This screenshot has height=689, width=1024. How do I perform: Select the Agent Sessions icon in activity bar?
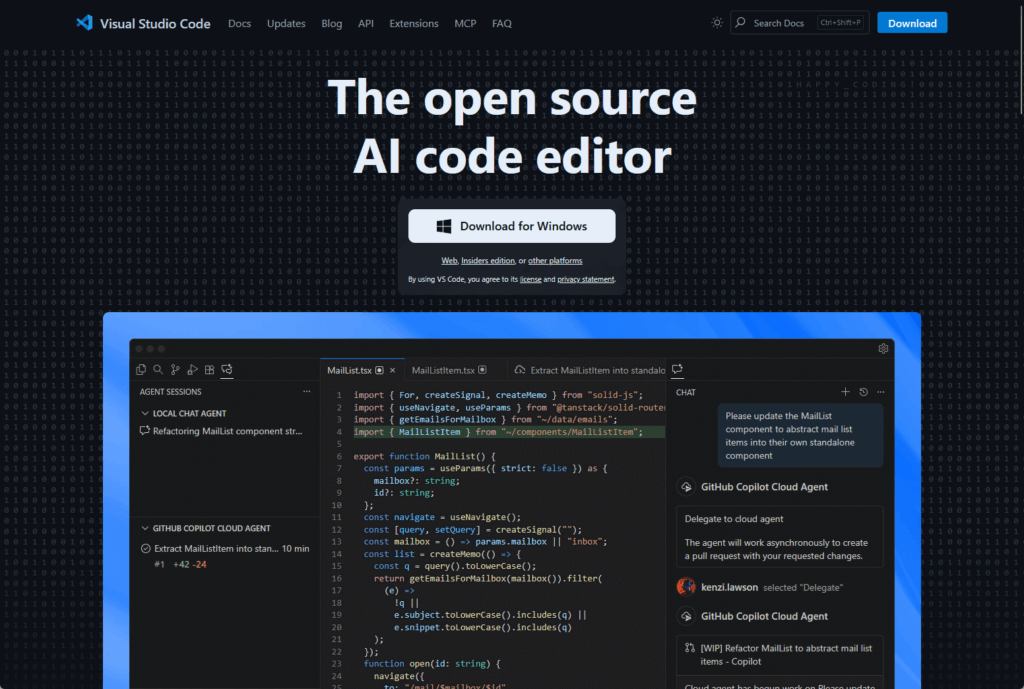click(227, 370)
